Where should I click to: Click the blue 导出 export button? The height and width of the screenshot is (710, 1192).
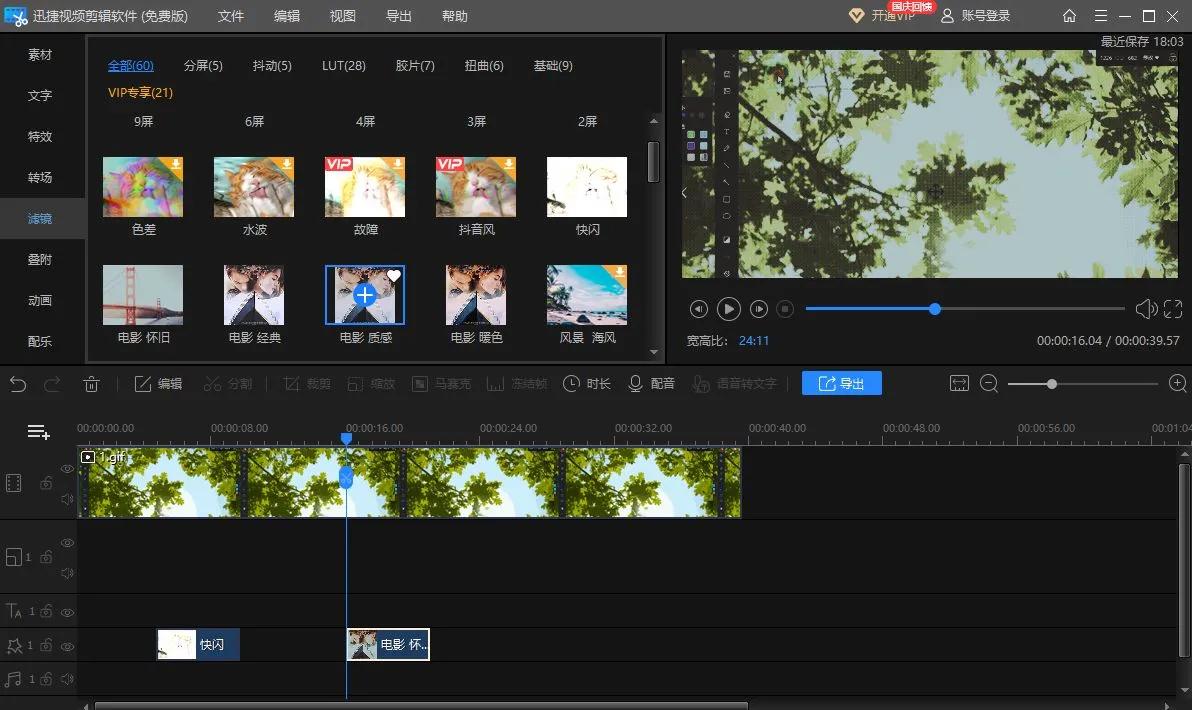coord(841,384)
